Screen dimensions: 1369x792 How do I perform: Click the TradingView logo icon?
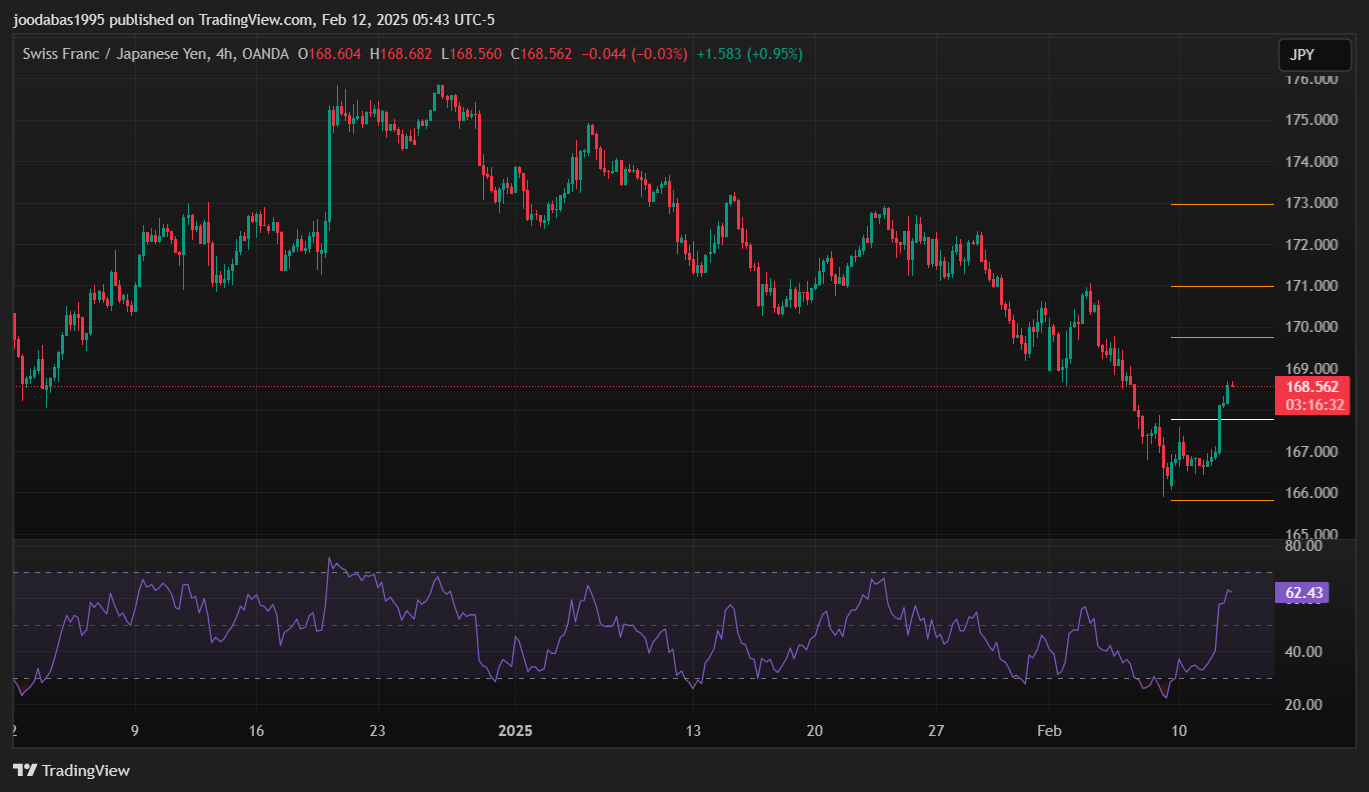(x=25, y=770)
